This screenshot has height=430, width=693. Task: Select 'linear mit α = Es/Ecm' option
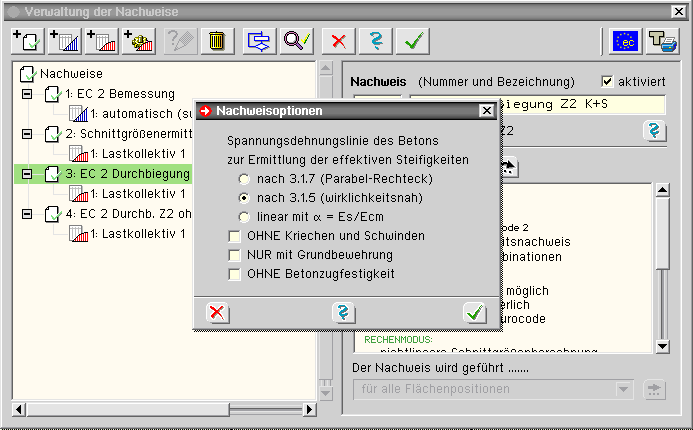tap(244, 216)
